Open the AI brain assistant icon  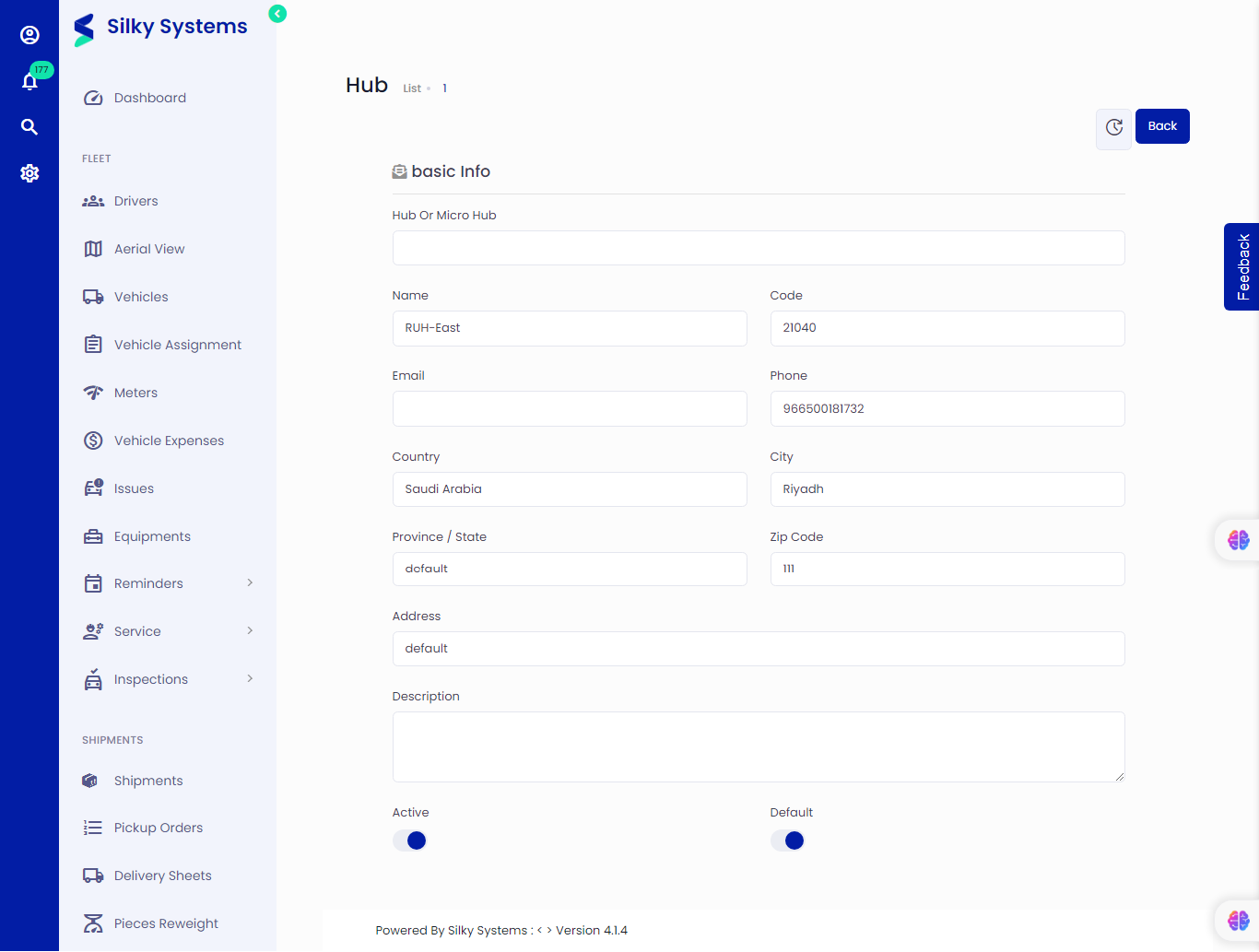coord(1238,540)
